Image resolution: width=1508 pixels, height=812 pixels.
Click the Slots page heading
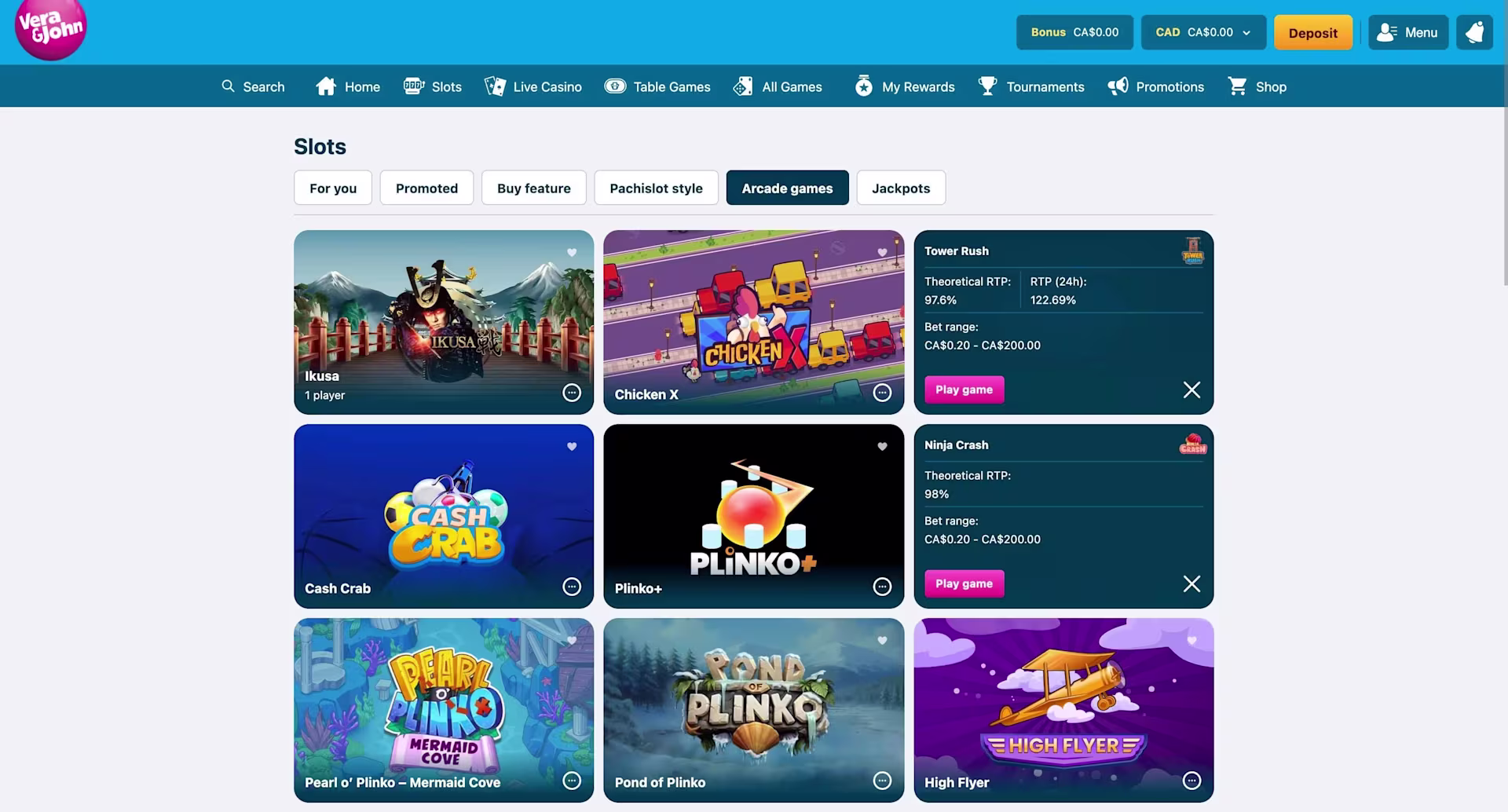(320, 146)
